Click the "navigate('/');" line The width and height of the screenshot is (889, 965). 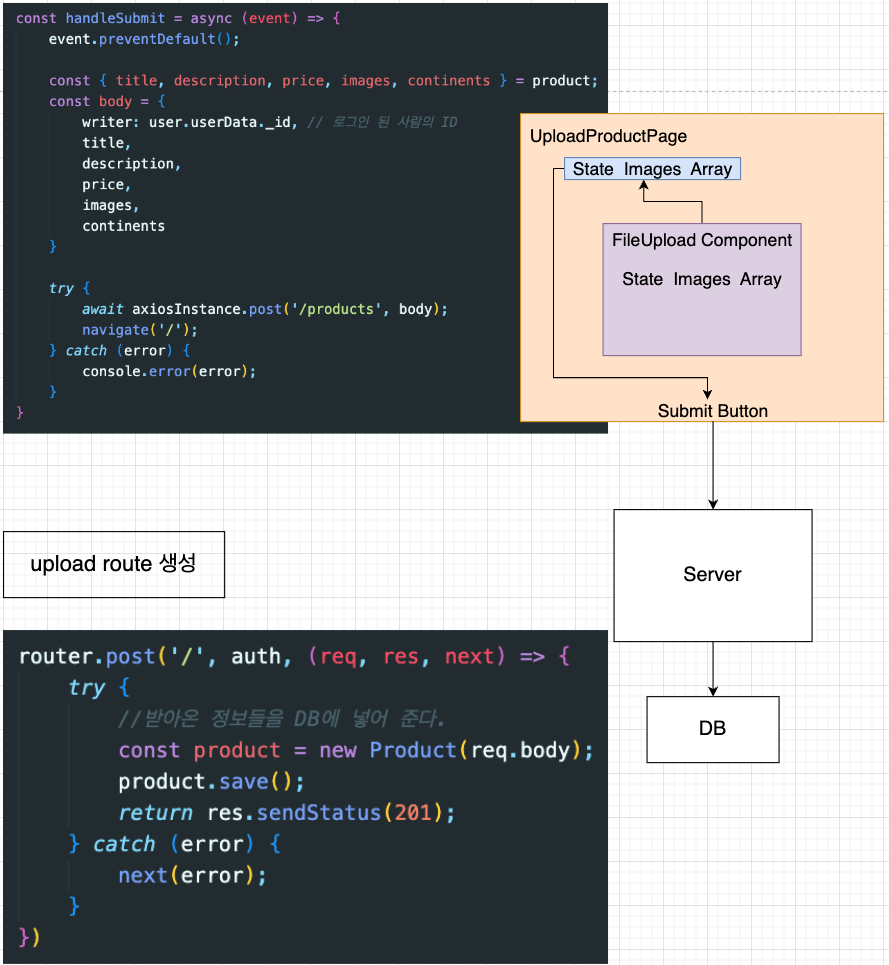click(140, 330)
